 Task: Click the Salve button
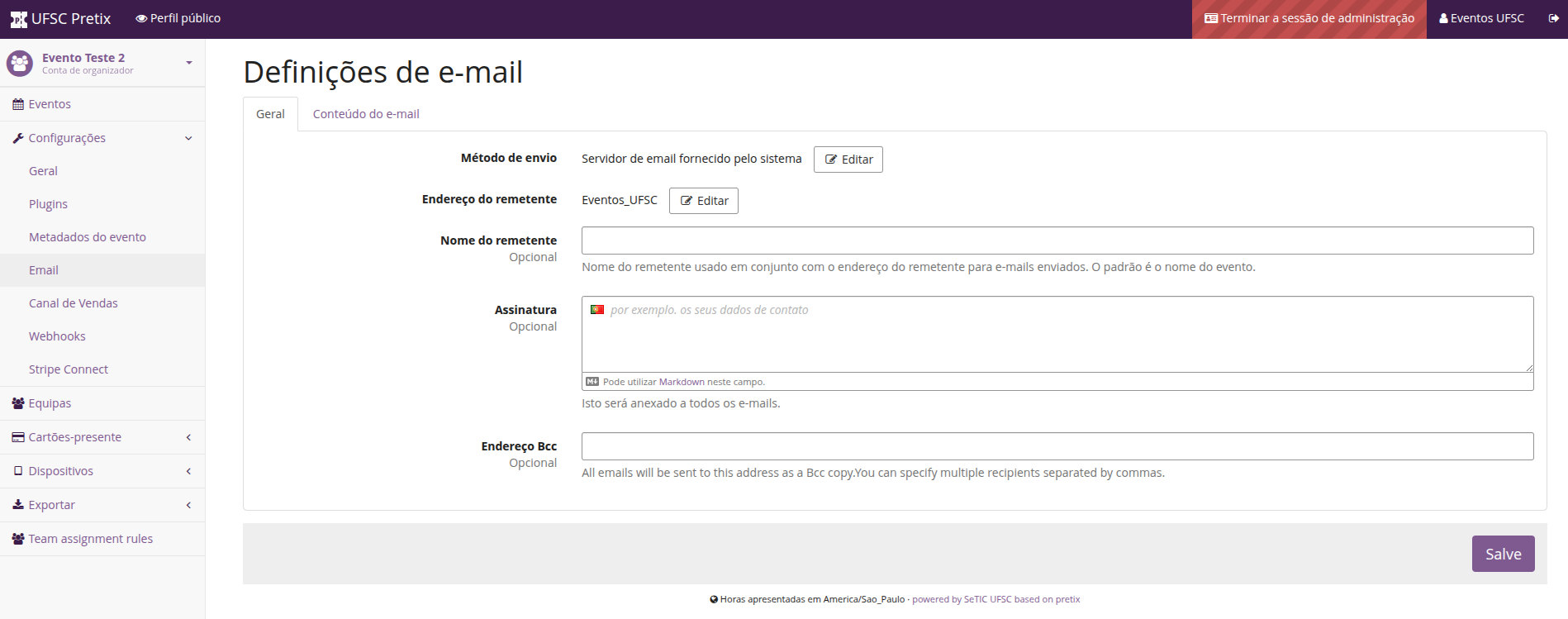[x=1503, y=554]
